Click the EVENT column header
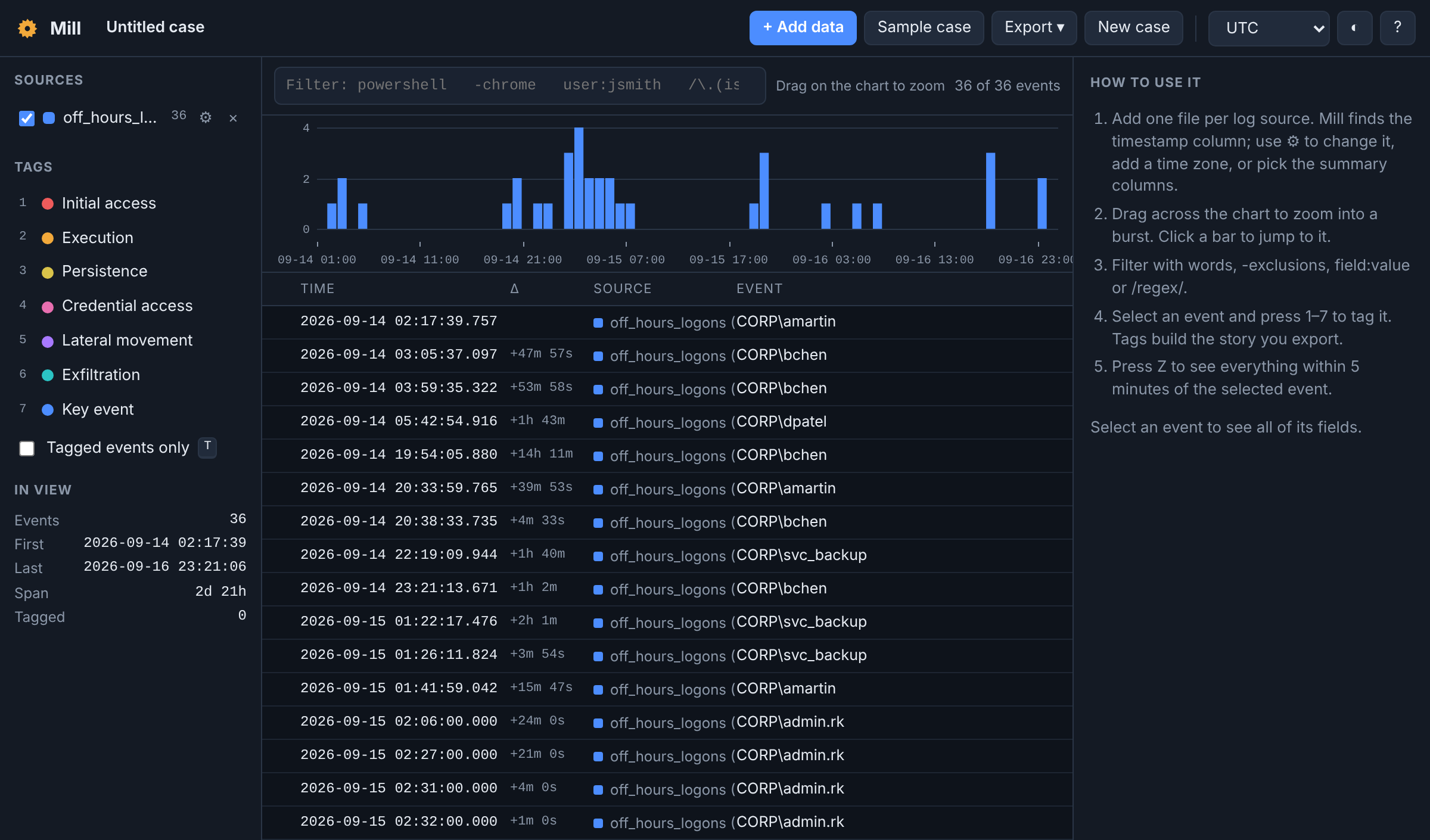The height and width of the screenshot is (840, 1430). tap(759, 289)
